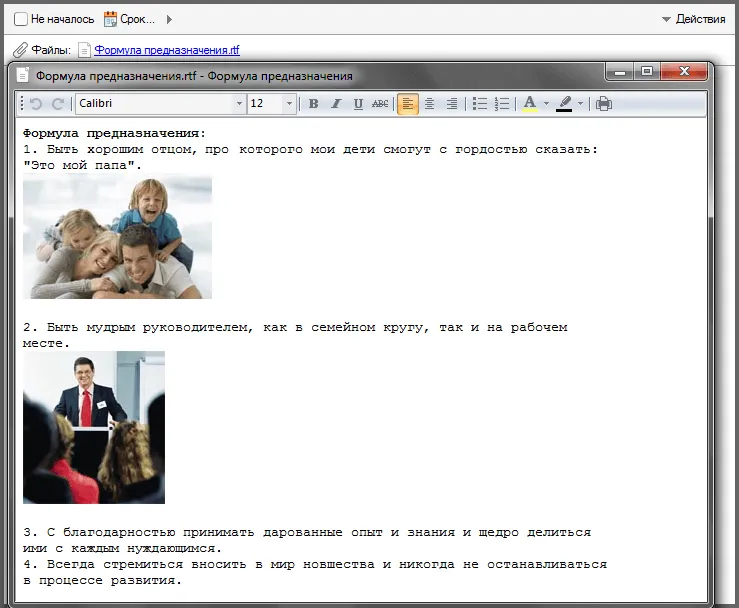Print the document using printer icon
The image size is (739, 608).
[604, 104]
